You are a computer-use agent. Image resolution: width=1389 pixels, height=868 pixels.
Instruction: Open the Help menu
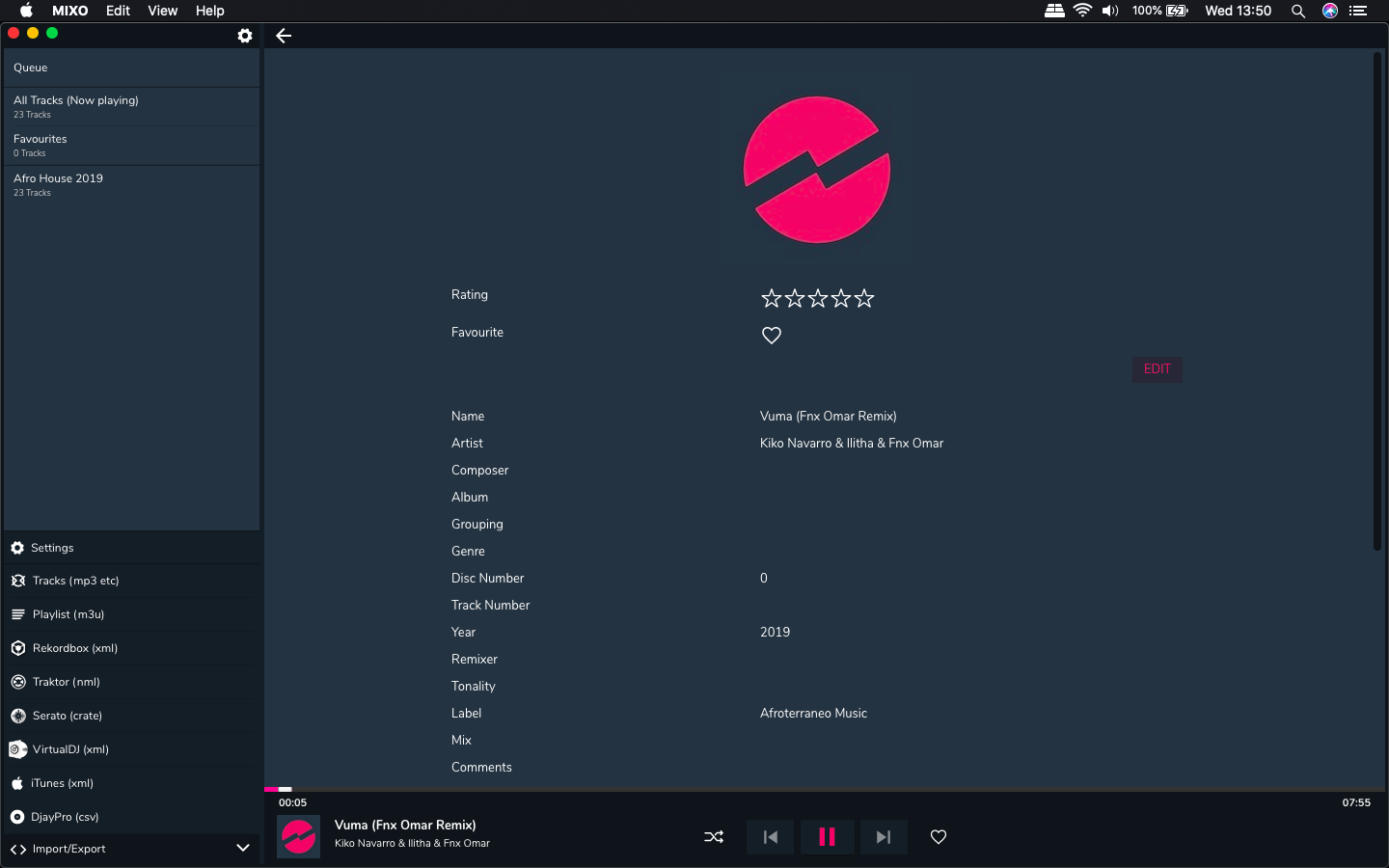pyautogui.click(x=209, y=11)
